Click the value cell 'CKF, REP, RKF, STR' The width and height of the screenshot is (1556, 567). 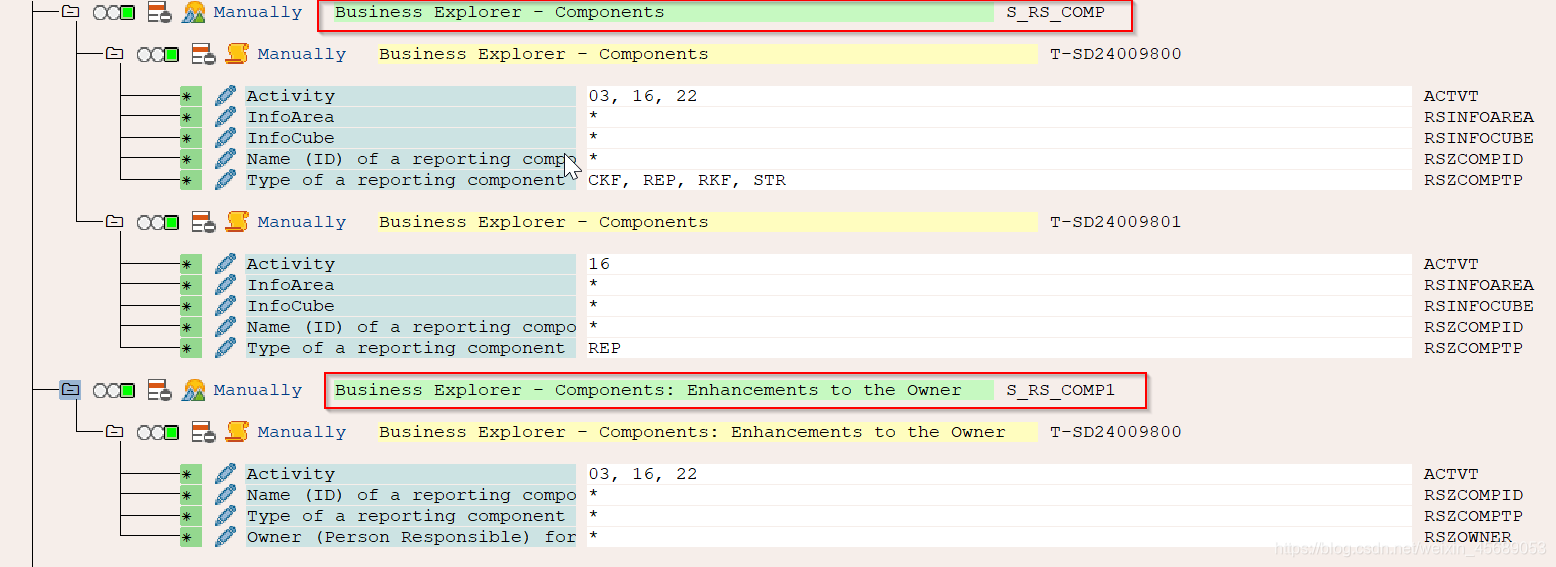tap(997, 180)
